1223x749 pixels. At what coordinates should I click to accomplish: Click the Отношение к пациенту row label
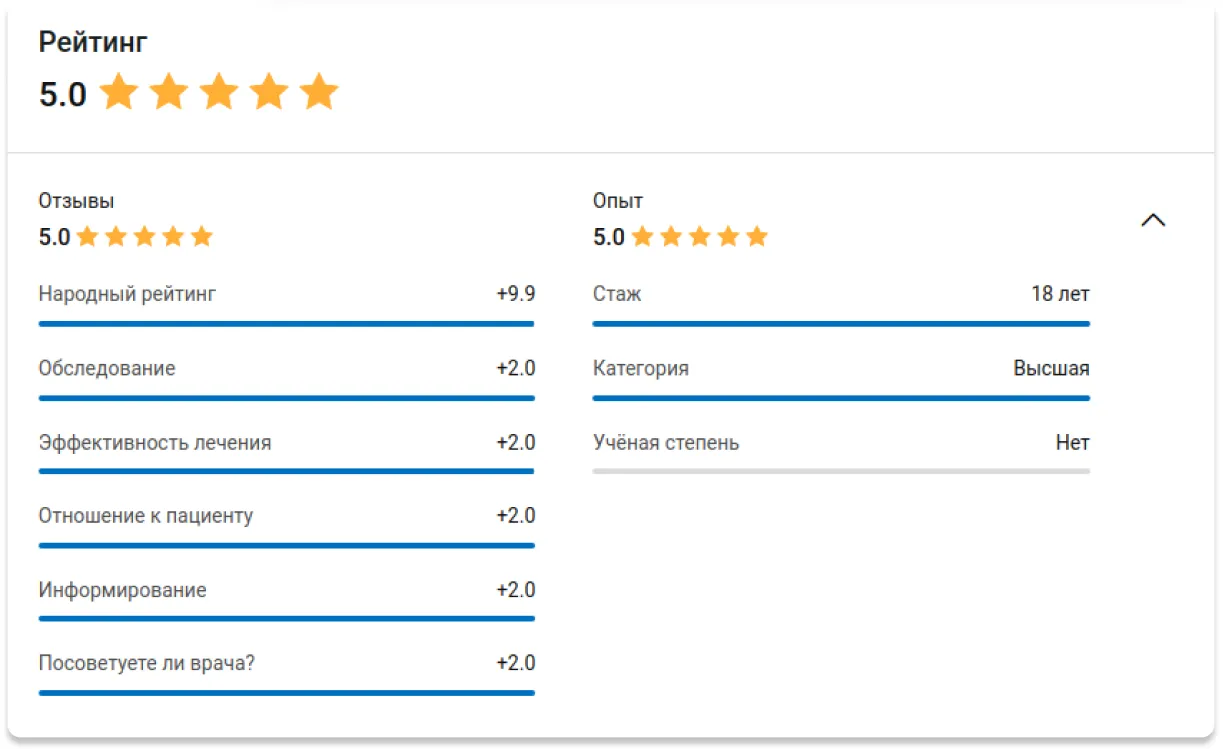click(x=146, y=516)
